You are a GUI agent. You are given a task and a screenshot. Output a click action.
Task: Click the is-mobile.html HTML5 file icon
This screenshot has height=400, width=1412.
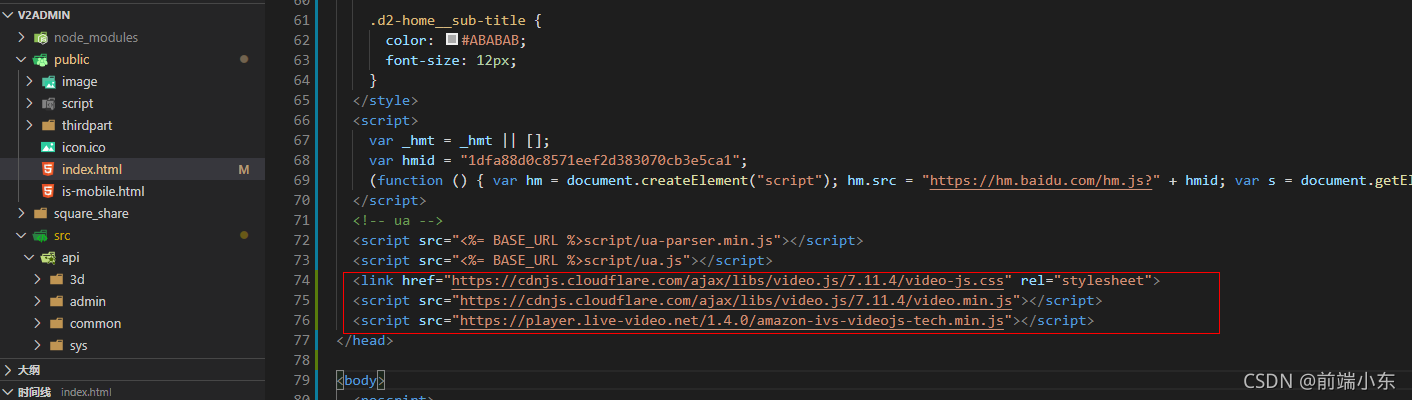click(x=48, y=191)
